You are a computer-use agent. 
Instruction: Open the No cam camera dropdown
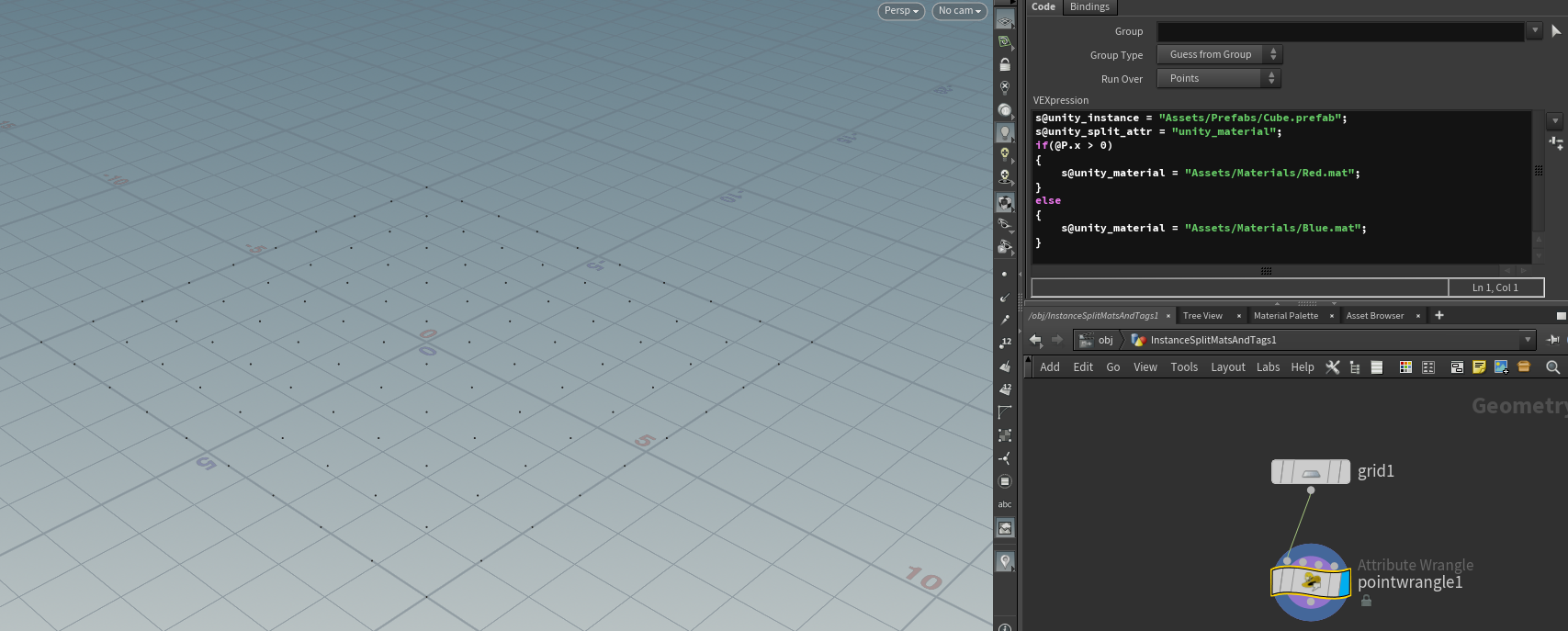tap(959, 11)
